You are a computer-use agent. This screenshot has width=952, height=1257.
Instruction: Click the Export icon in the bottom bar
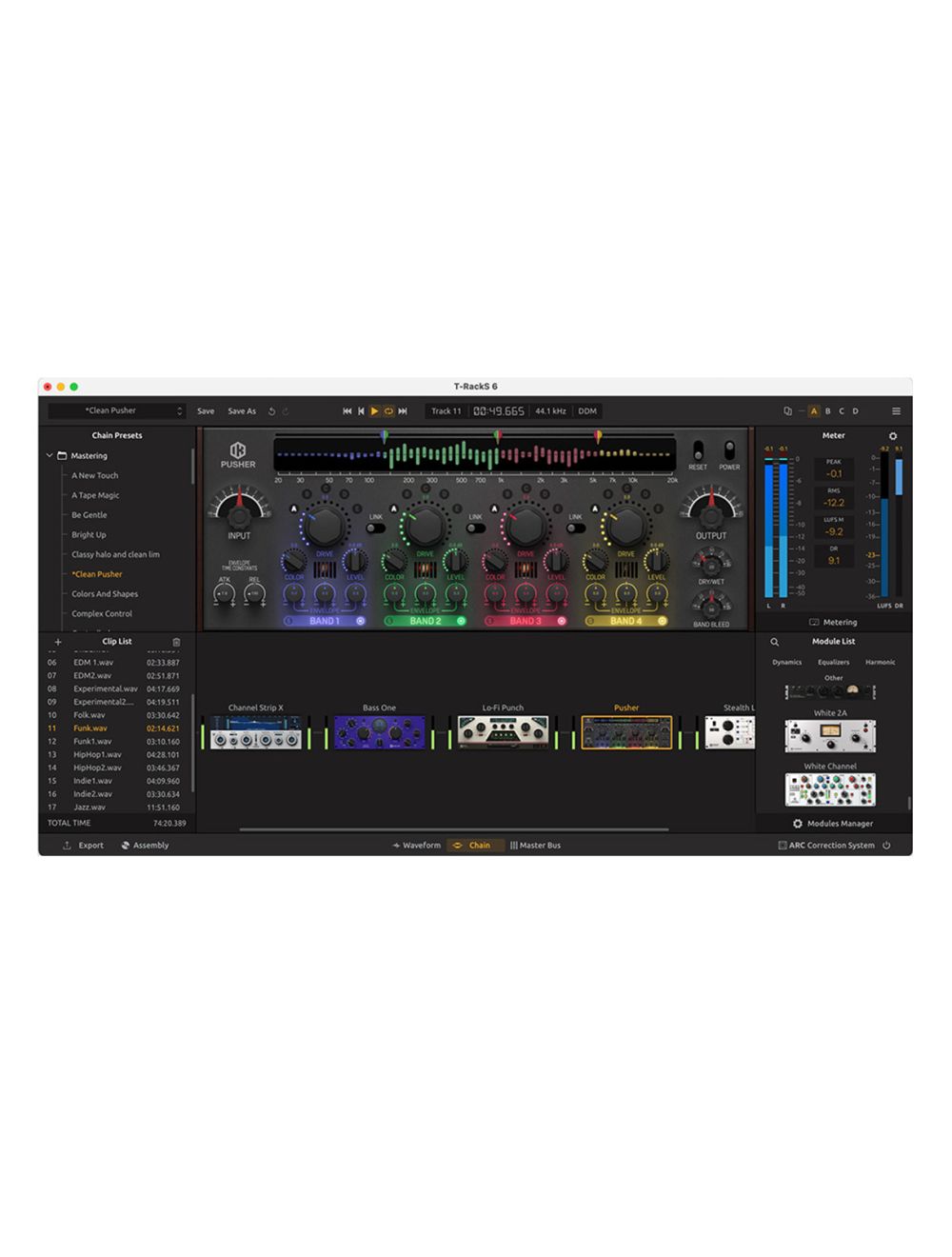pyautogui.click(x=69, y=845)
